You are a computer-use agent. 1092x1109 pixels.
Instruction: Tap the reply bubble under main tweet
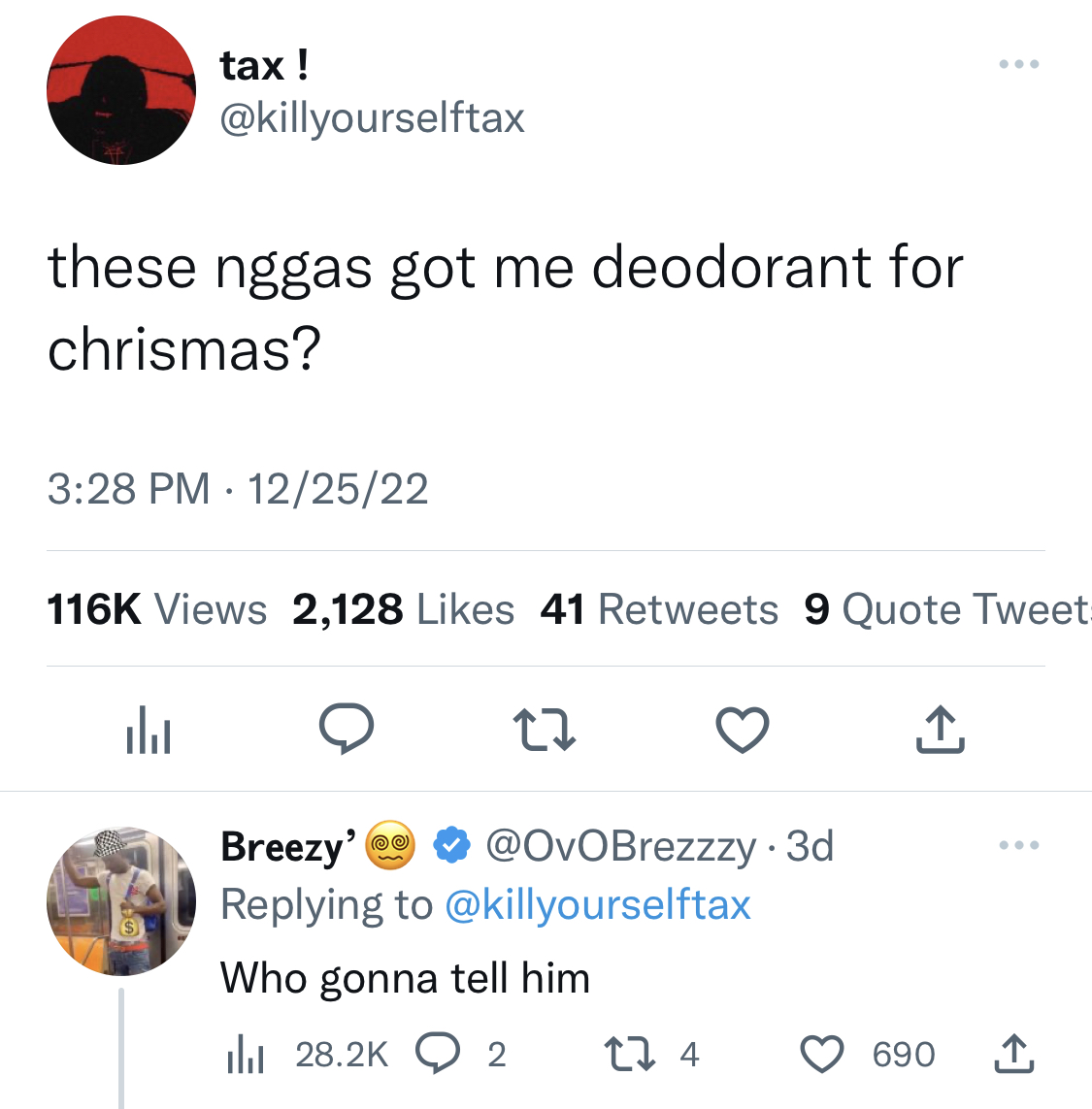[x=347, y=730]
